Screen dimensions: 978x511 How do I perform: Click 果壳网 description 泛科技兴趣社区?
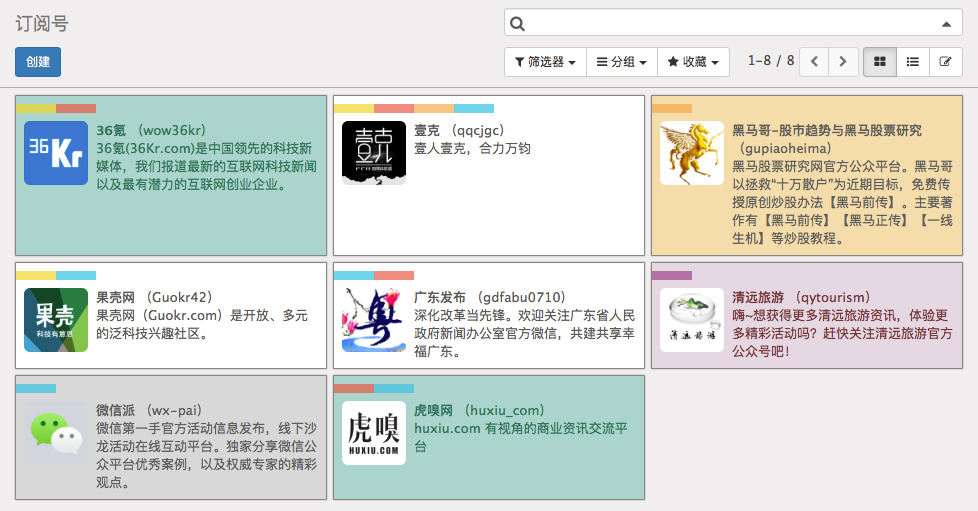pos(202,324)
